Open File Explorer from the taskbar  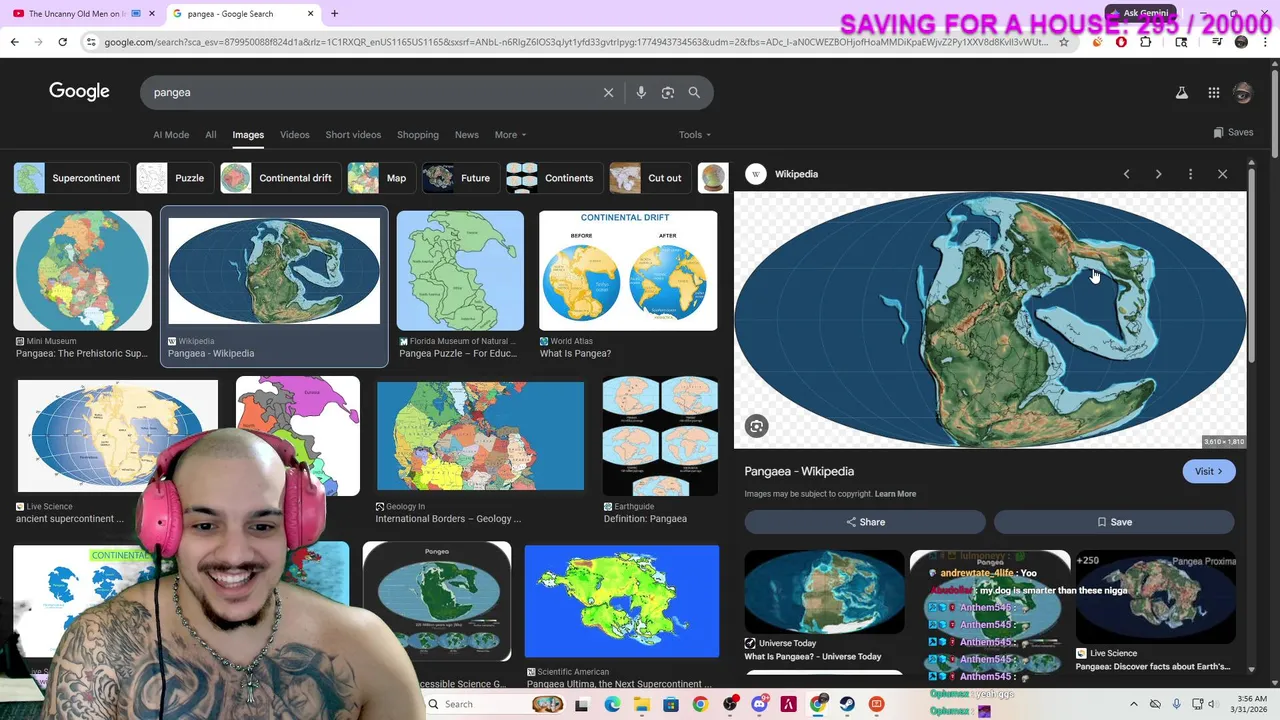(x=641, y=704)
